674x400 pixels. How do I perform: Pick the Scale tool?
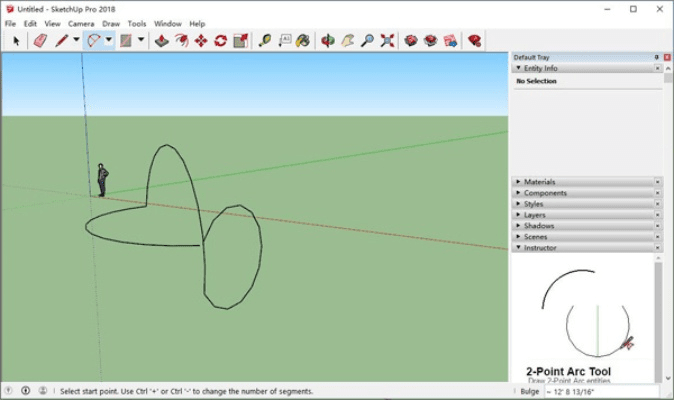pyautogui.click(x=240, y=41)
